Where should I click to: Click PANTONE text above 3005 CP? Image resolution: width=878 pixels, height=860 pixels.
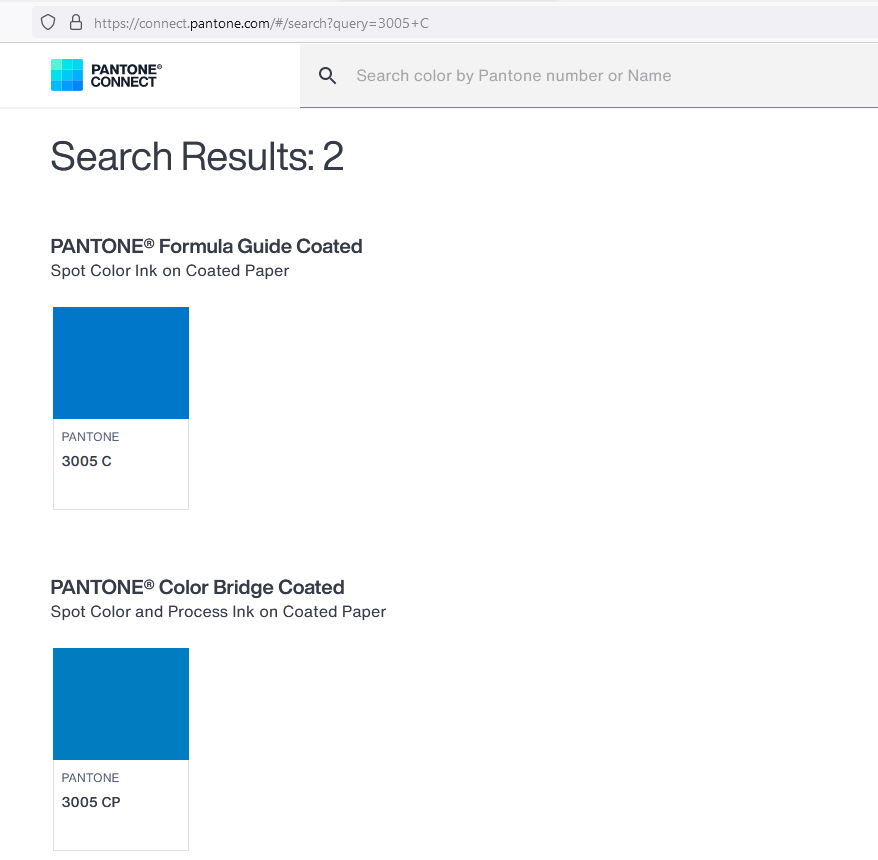tap(90, 778)
